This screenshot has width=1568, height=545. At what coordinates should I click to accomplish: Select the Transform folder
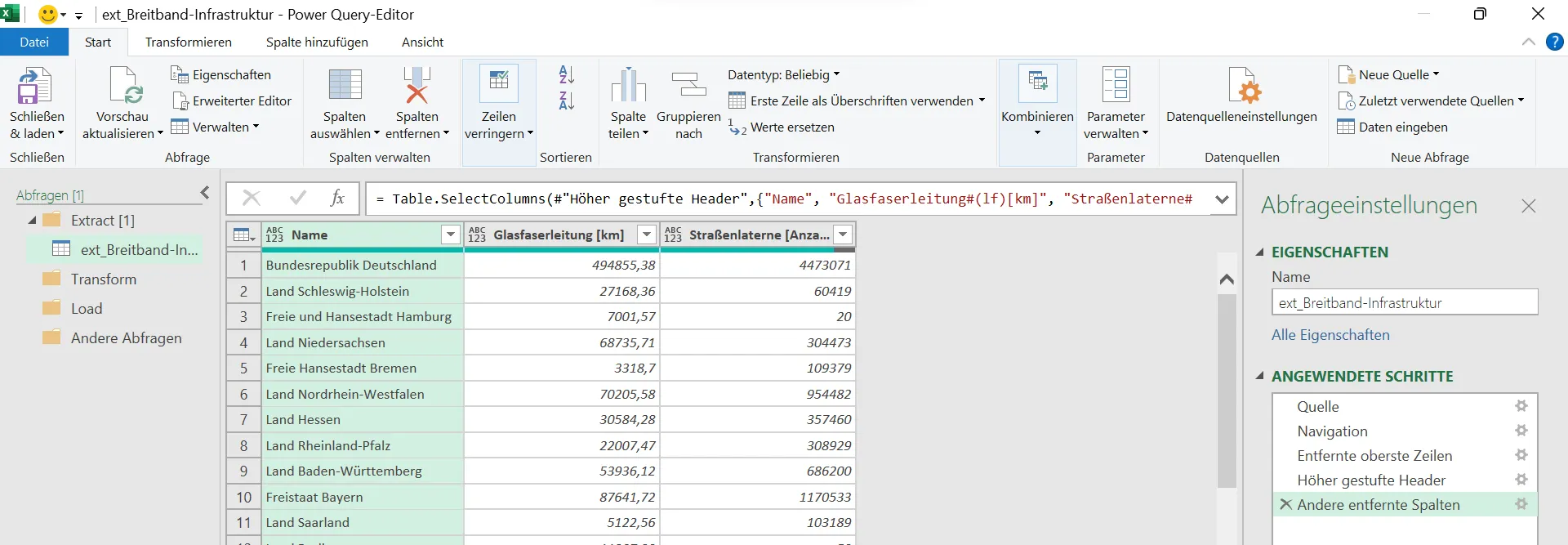pyautogui.click(x=103, y=279)
